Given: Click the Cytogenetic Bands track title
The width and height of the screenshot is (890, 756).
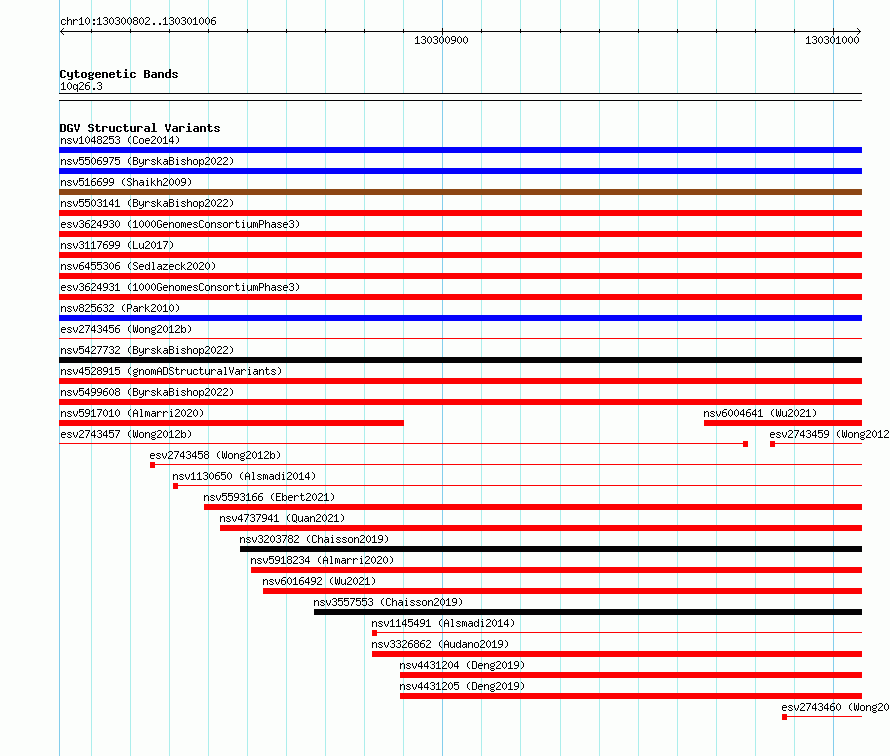Looking at the screenshot, I should click(119, 74).
